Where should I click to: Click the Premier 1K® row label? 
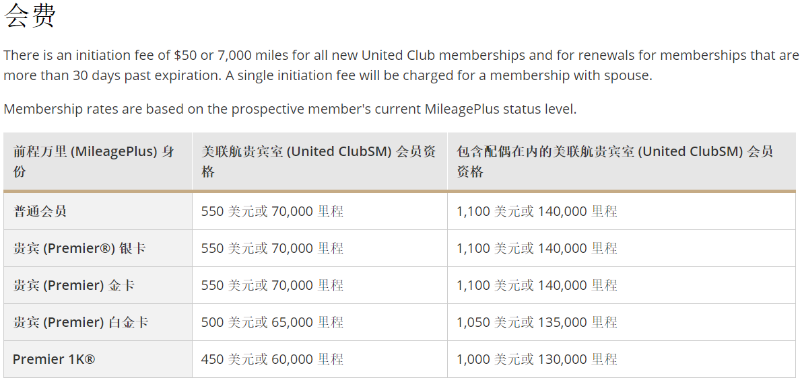[x=54, y=359]
